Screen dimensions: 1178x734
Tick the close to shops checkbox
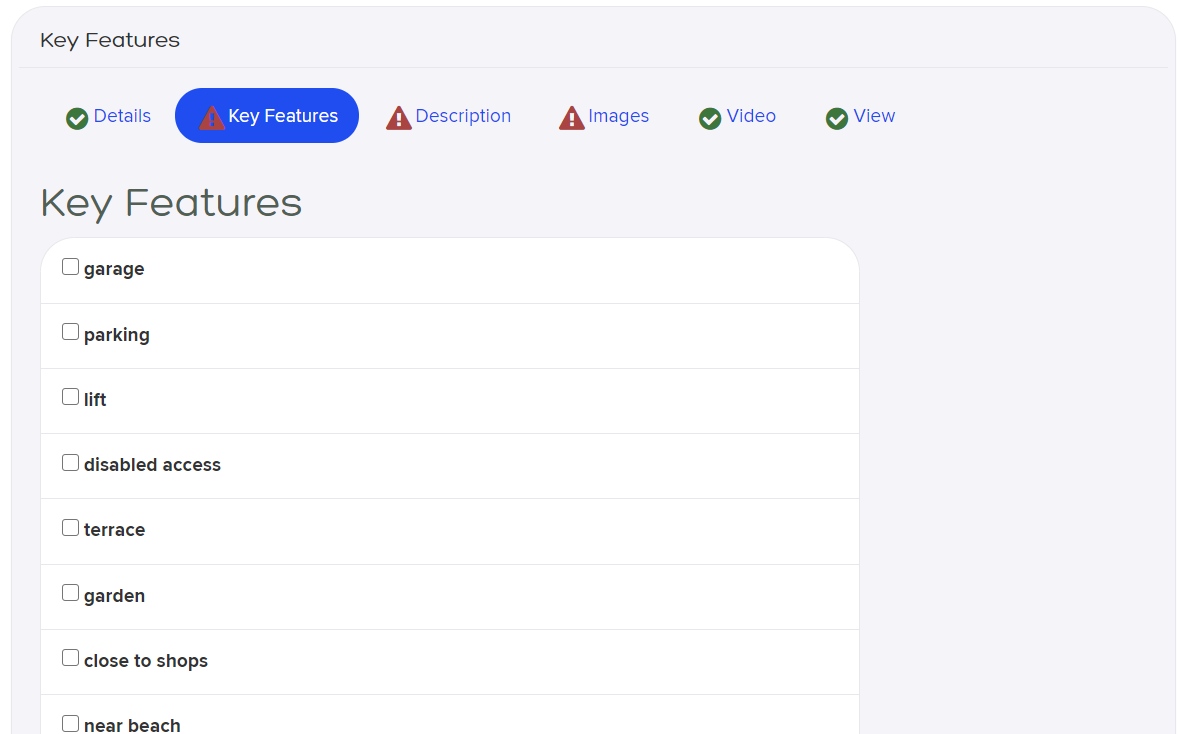pyautogui.click(x=70, y=657)
